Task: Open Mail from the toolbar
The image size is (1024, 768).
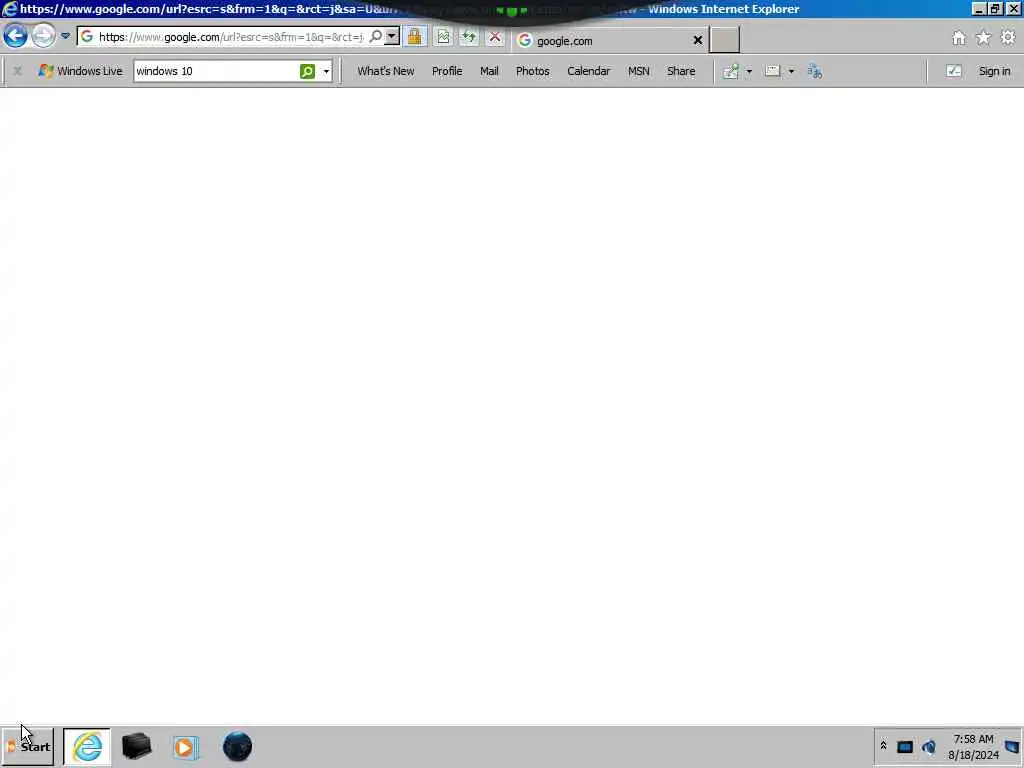Action: click(x=489, y=71)
